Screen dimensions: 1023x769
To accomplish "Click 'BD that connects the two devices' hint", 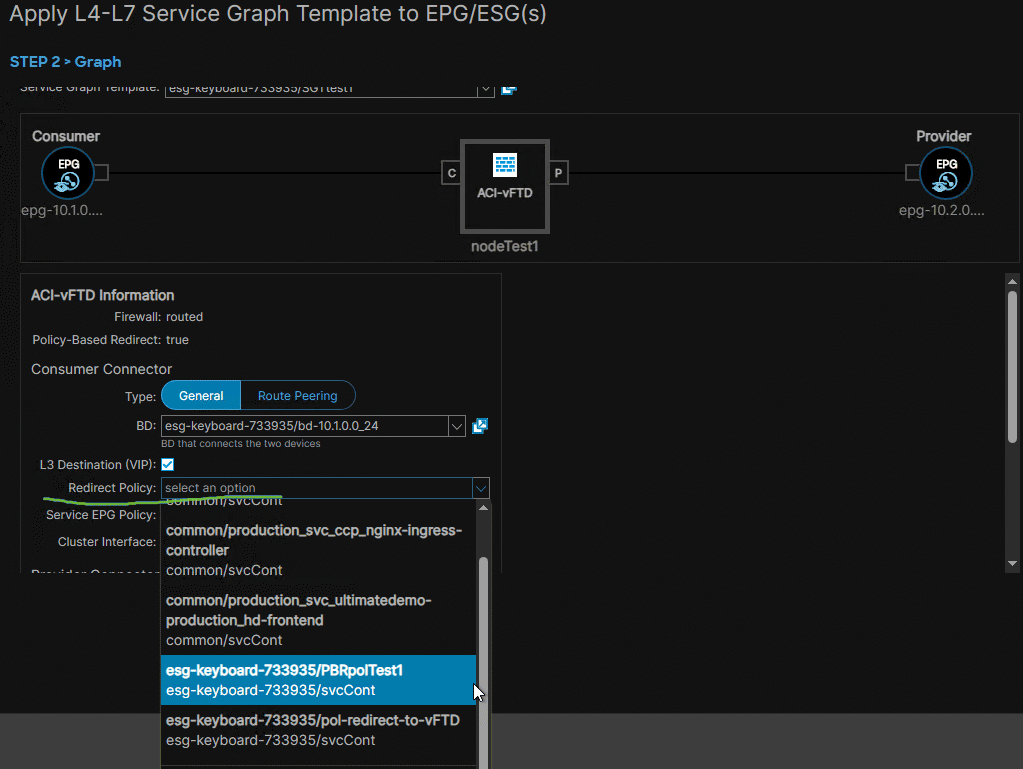I will pyautogui.click(x=241, y=444).
